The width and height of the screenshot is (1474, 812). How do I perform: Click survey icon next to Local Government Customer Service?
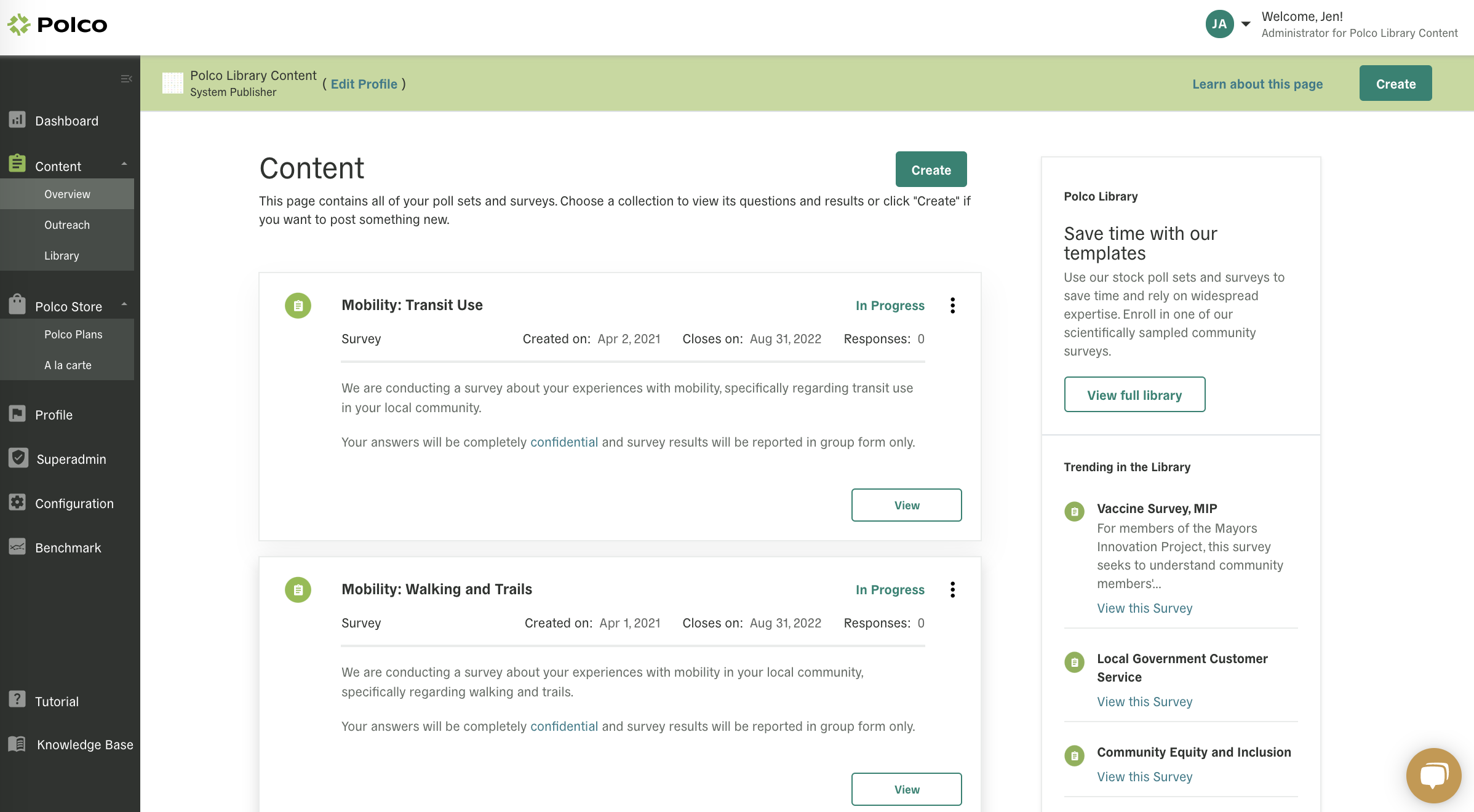(1074, 663)
